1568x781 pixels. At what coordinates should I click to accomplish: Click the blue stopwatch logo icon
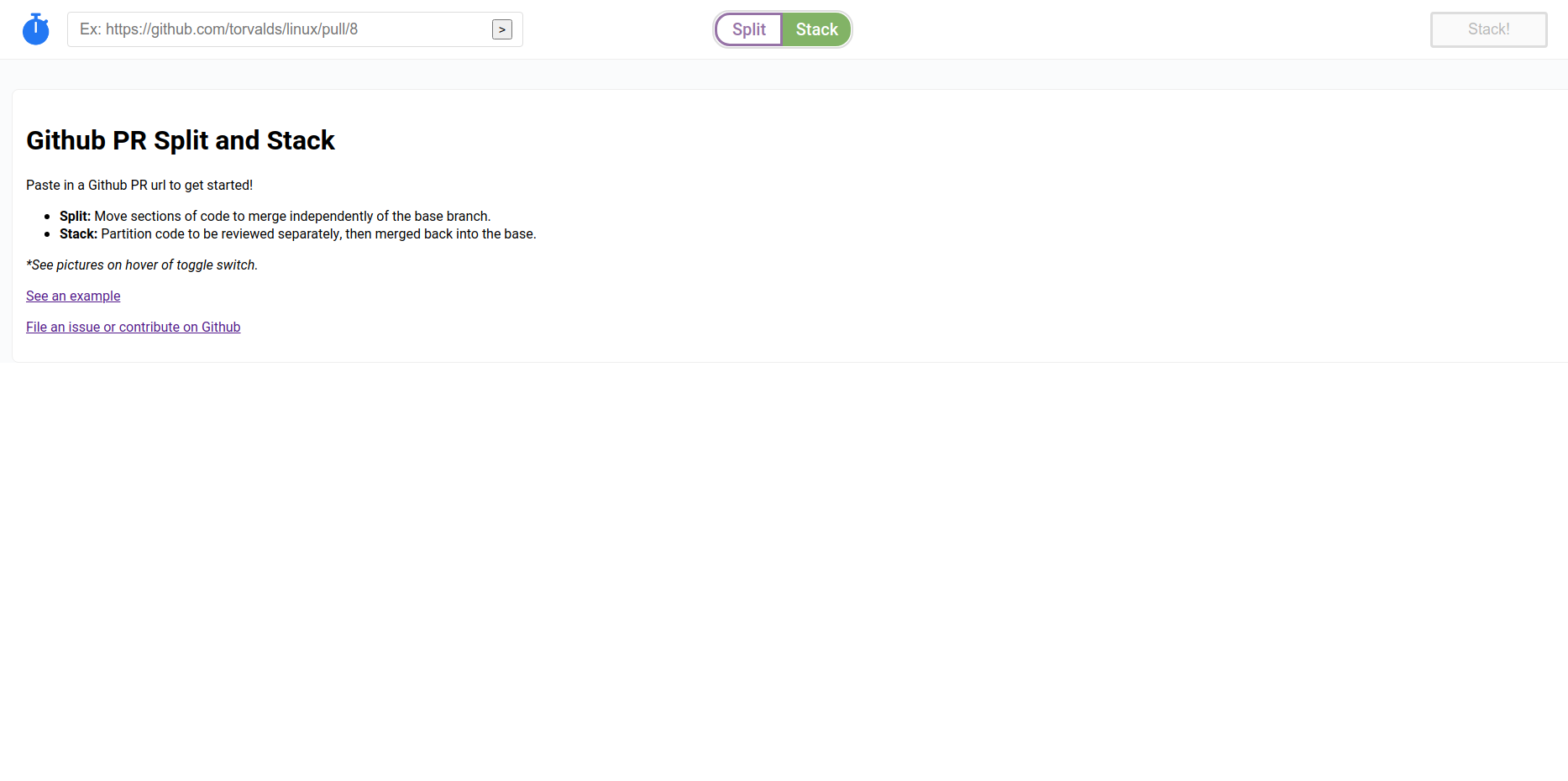click(x=35, y=29)
